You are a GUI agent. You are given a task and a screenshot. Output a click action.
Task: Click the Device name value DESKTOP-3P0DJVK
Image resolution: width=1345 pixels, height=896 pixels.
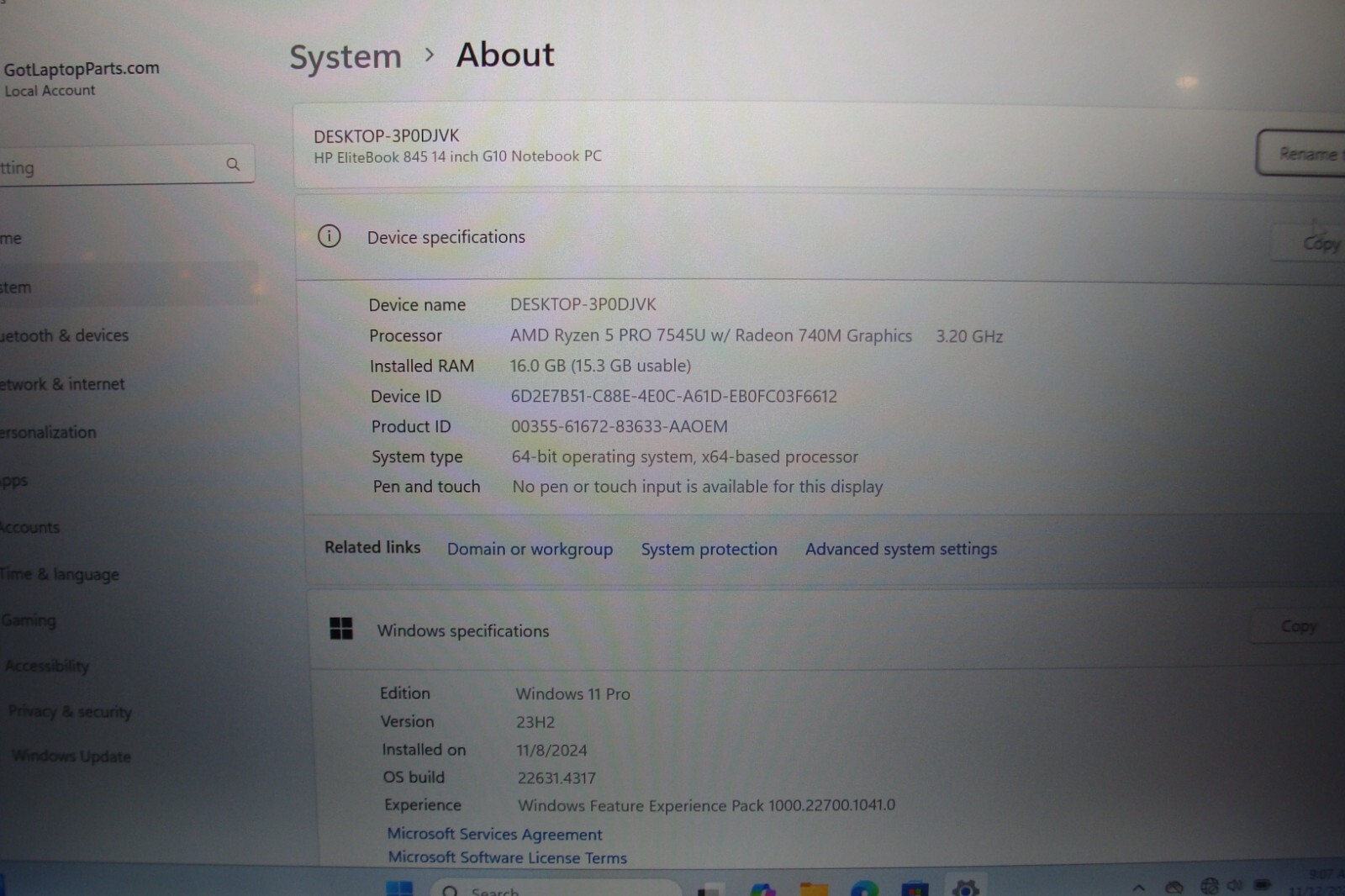tap(583, 304)
